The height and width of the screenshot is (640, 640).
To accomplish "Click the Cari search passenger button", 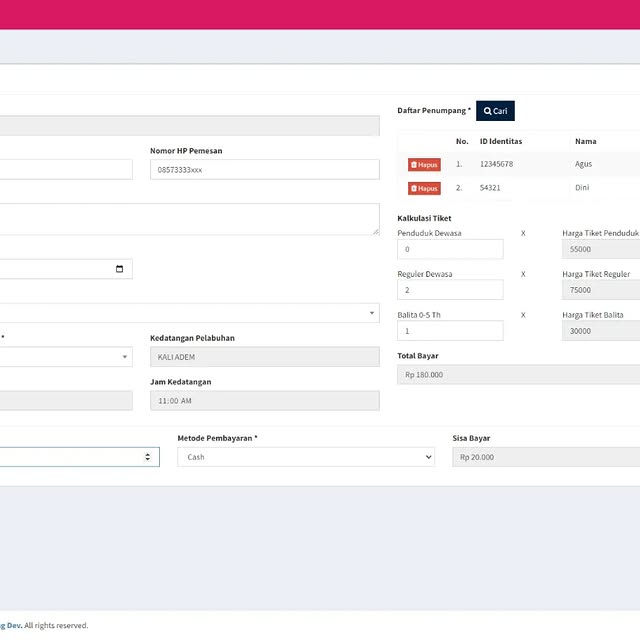I will [x=495, y=111].
